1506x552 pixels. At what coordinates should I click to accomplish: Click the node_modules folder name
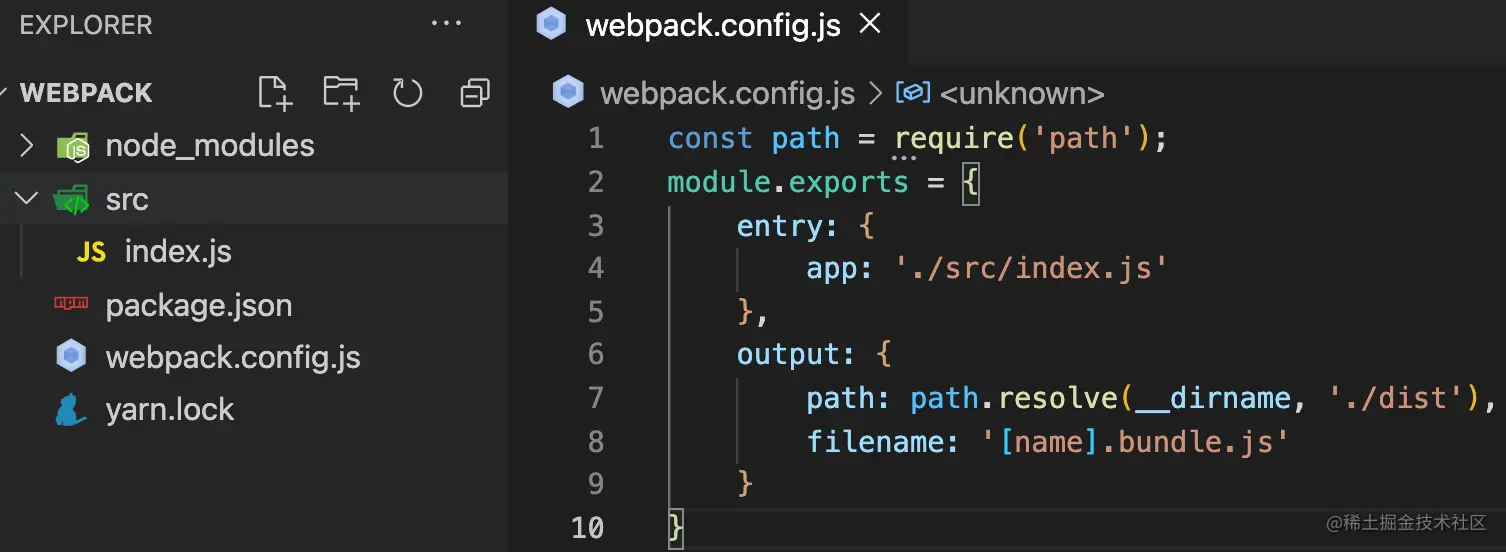(210, 147)
